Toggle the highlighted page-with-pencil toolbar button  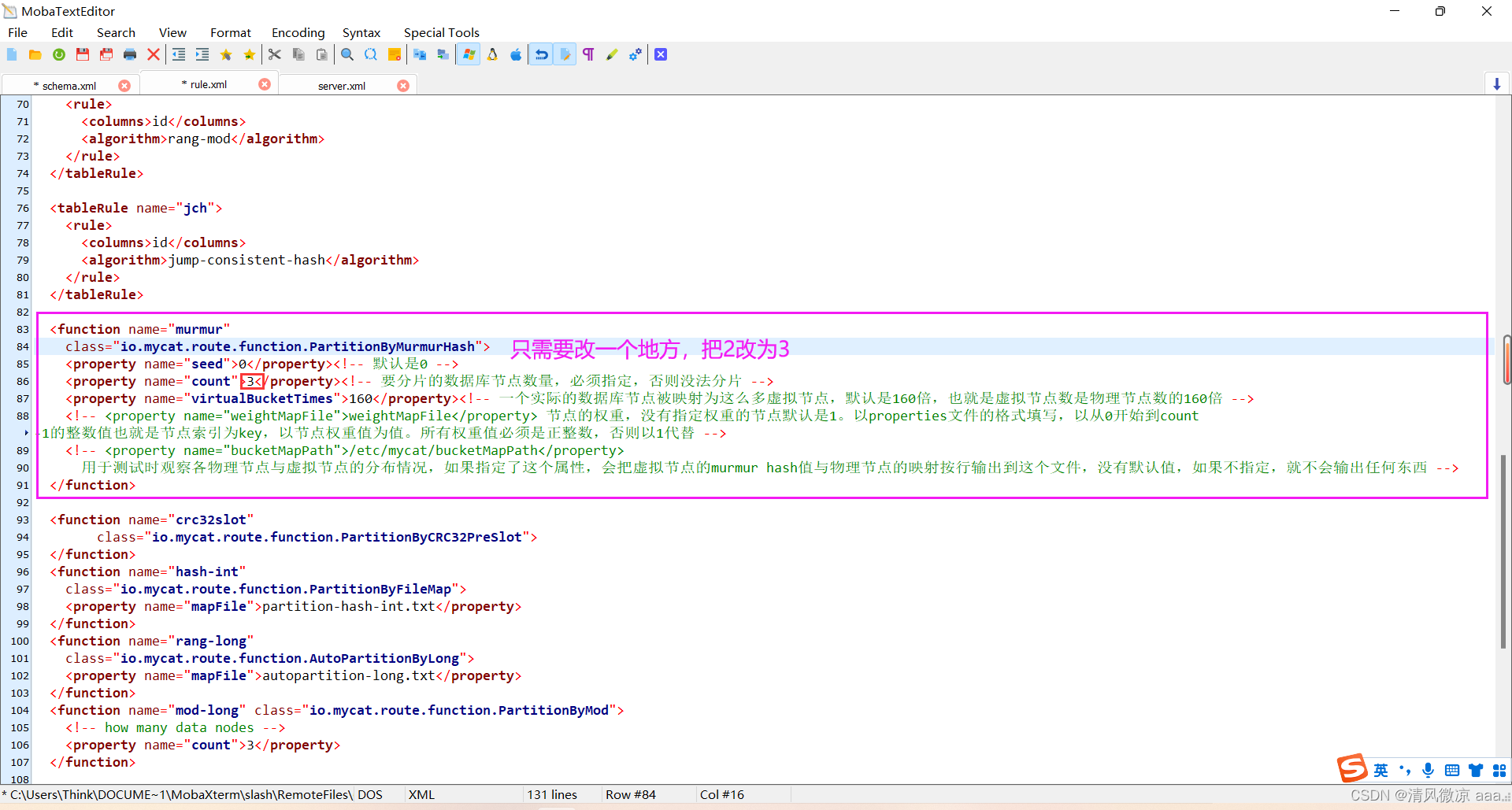pyautogui.click(x=565, y=54)
